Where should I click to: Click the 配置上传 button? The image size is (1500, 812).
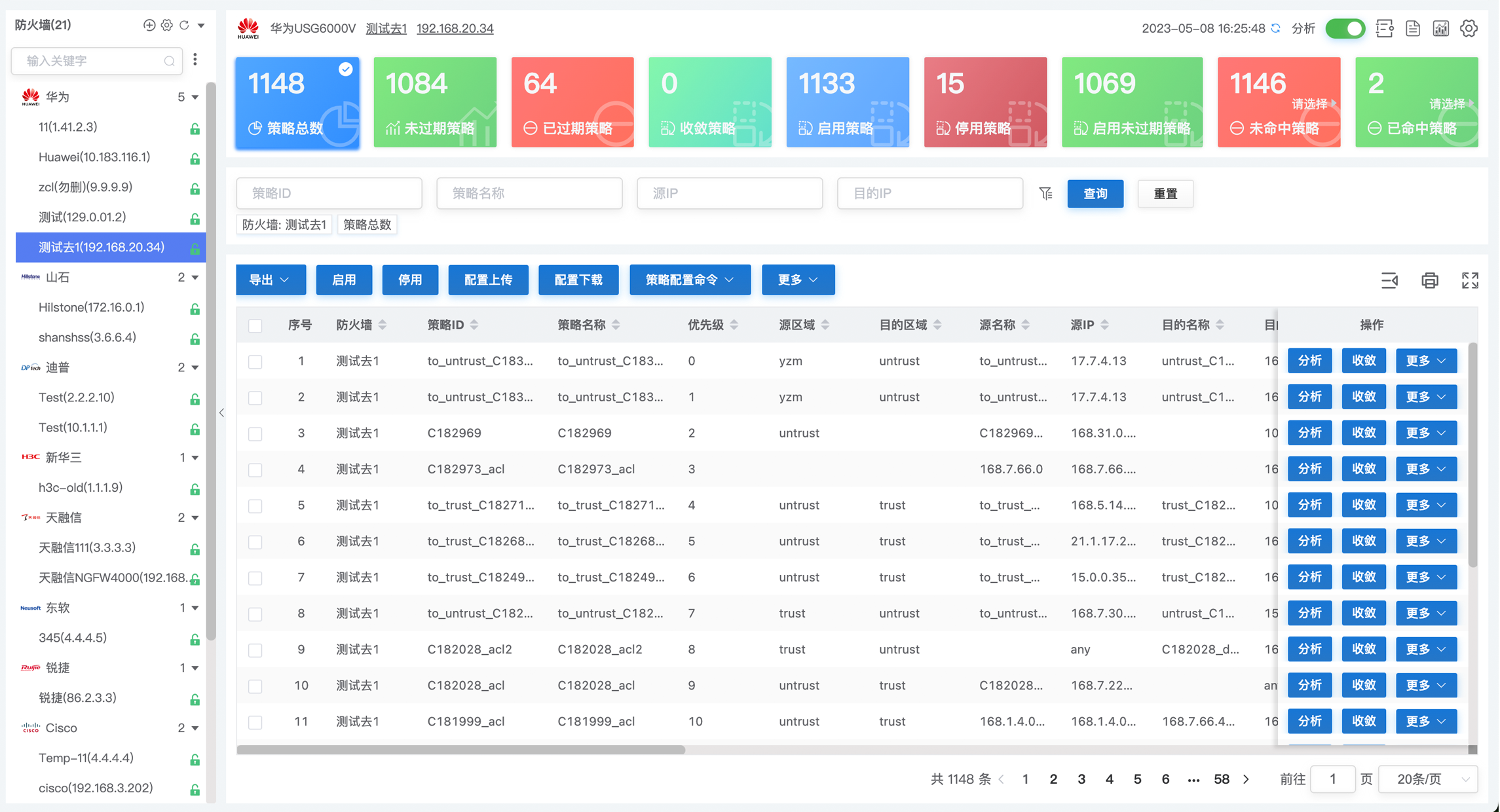(488, 280)
